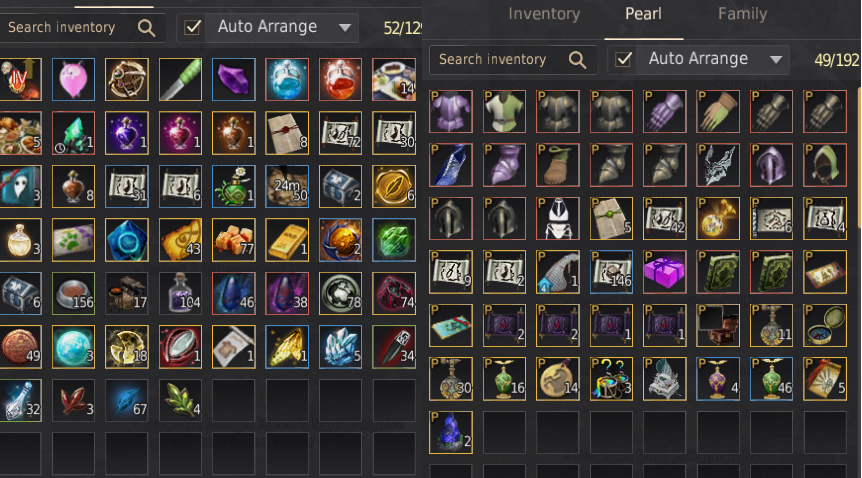The height and width of the screenshot is (478, 862).
Task: Click the Pearl search magnifier button
Action: pos(577,59)
